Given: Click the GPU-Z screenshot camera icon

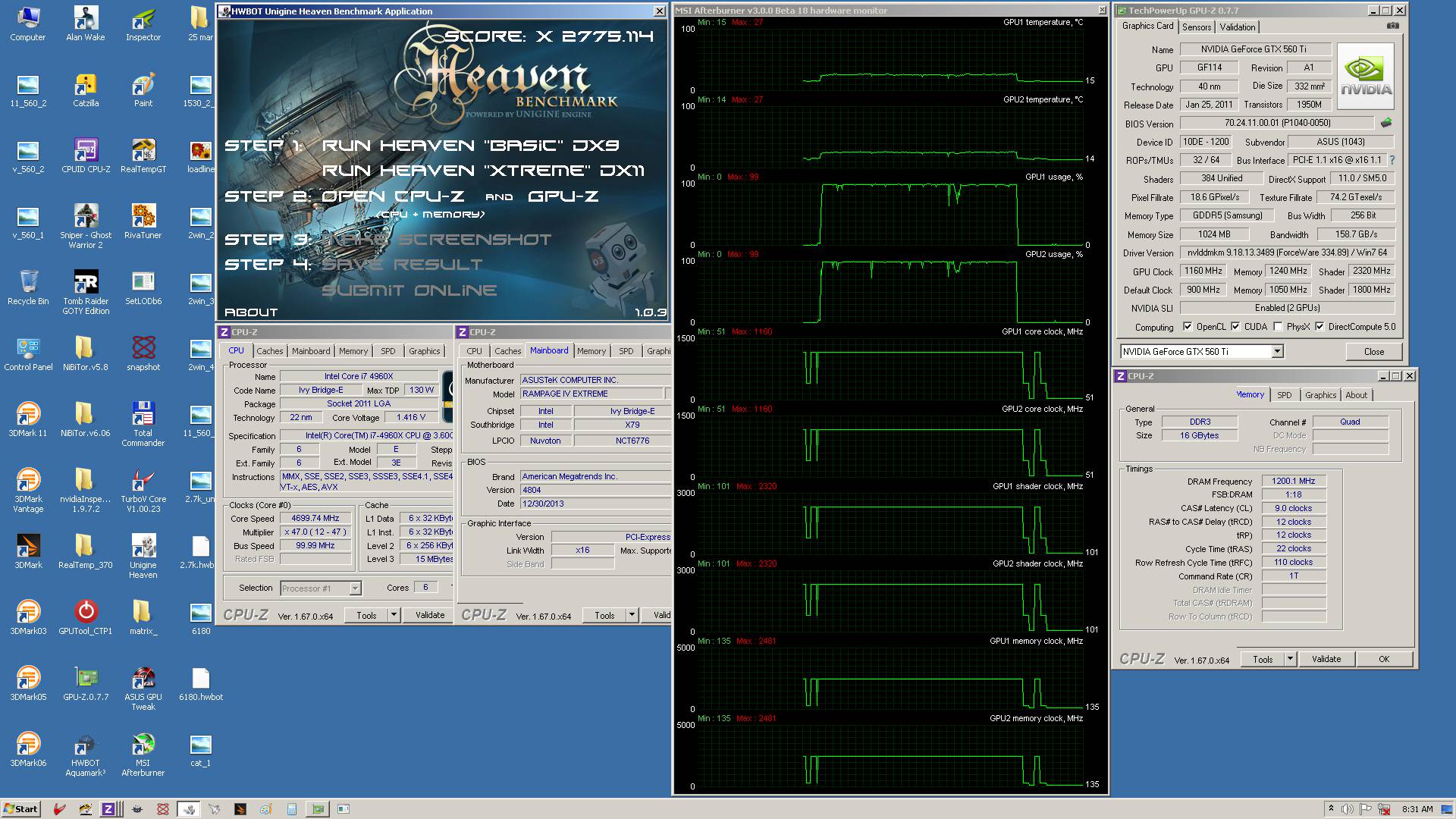Looking at the screenshot, I should tap(1393, 26).
